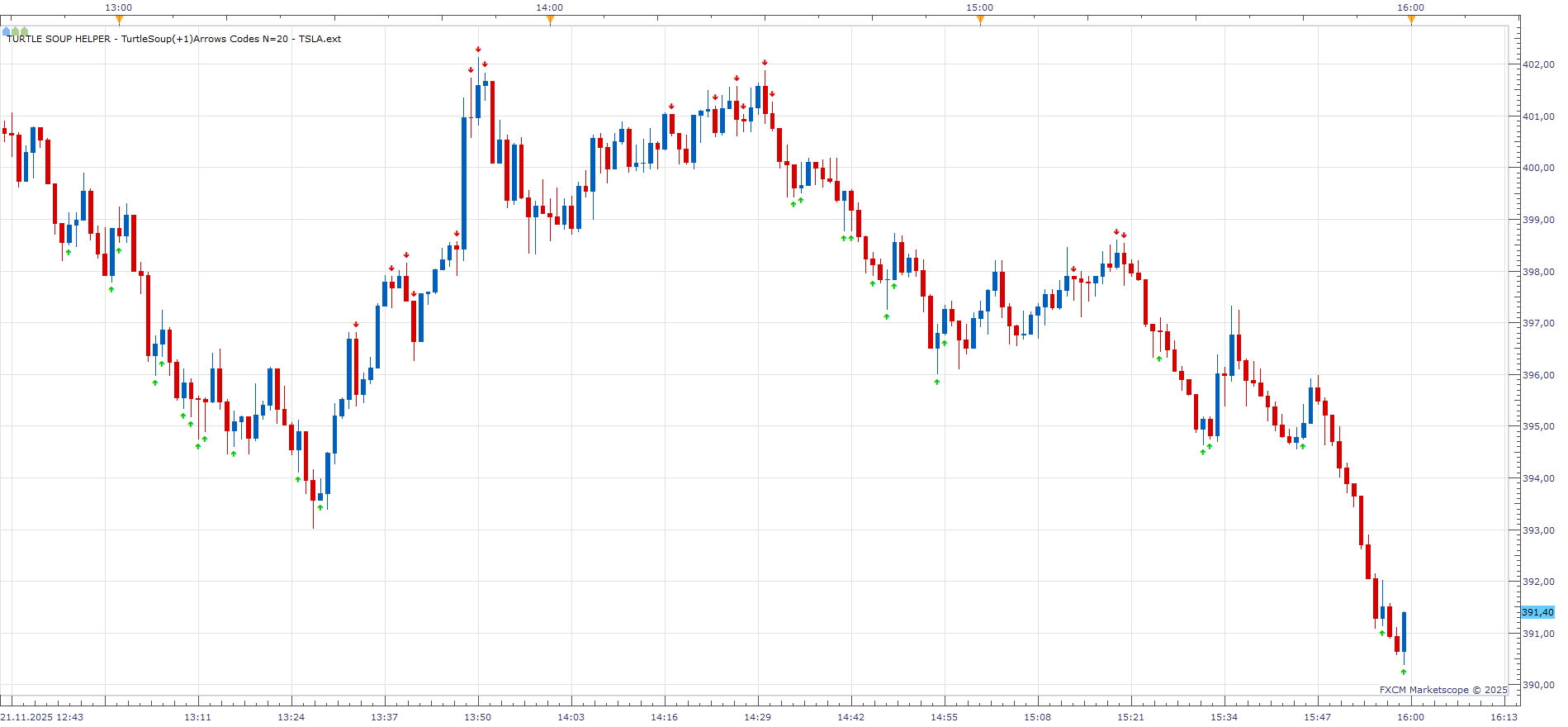The image size is (1568, 727).
Task: Click the 14:03 time axis label
Action: point(571,717)
